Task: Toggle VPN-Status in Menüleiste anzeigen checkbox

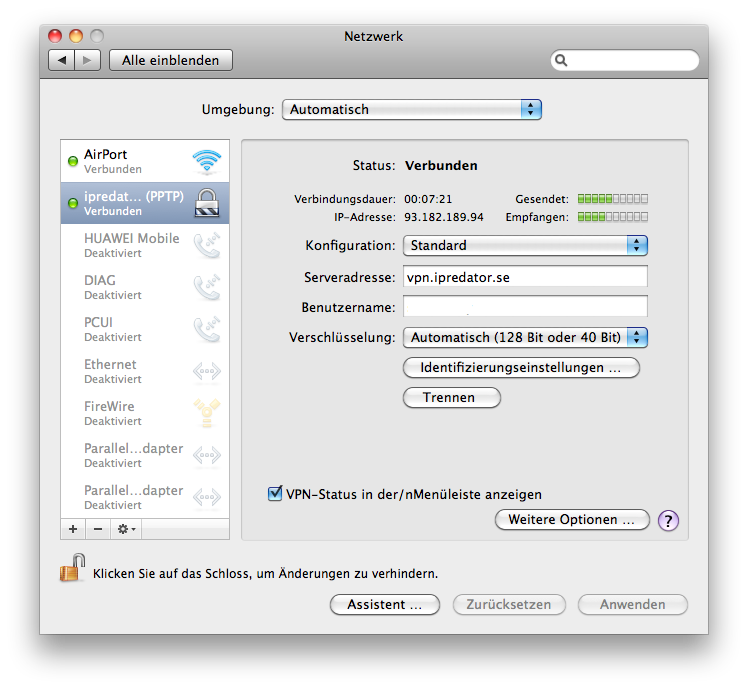Action: click(x=275, y=493)
